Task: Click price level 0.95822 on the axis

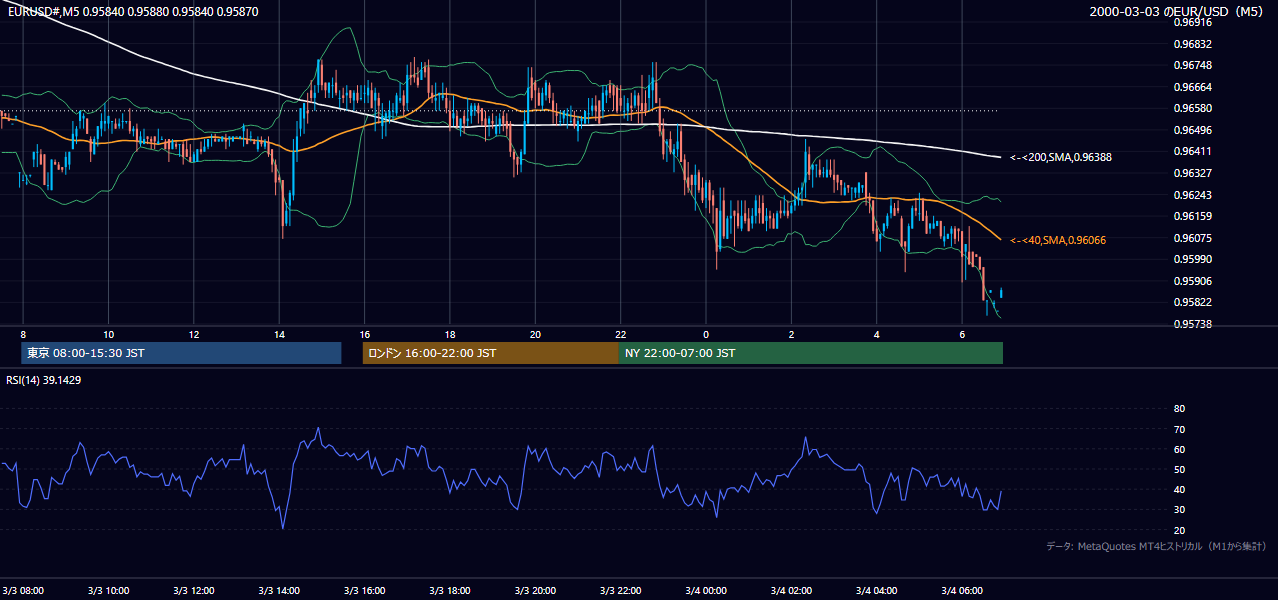Action: click(1192, 302)
